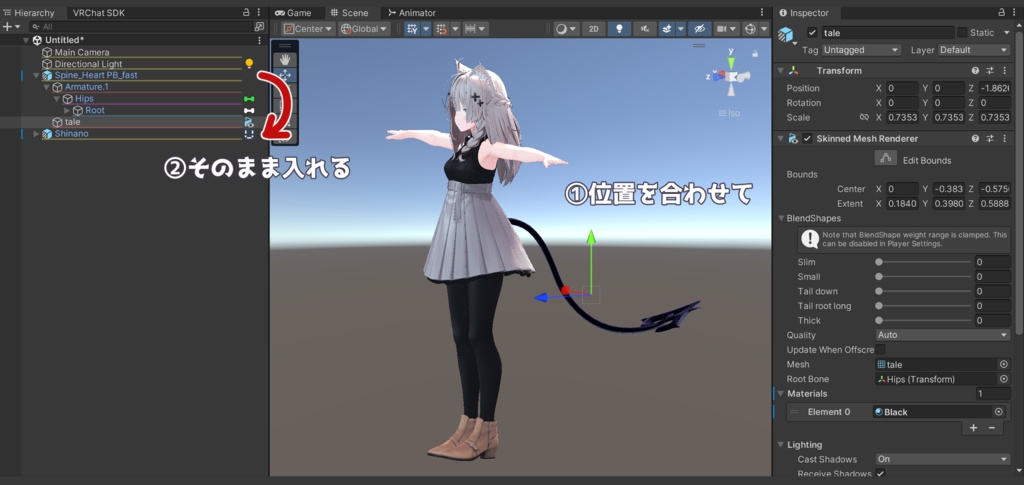Click the white bone icon beside Root
Screen dimensions: 1024x485
[x=249, y=110]
